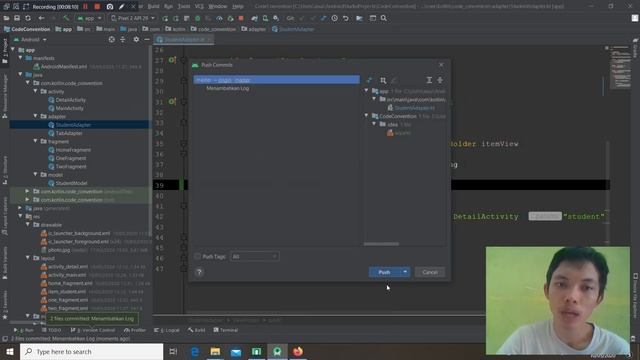Click the Show History clock icon
This screenshot has height=360, width=640.
click(x=335, y=18)
